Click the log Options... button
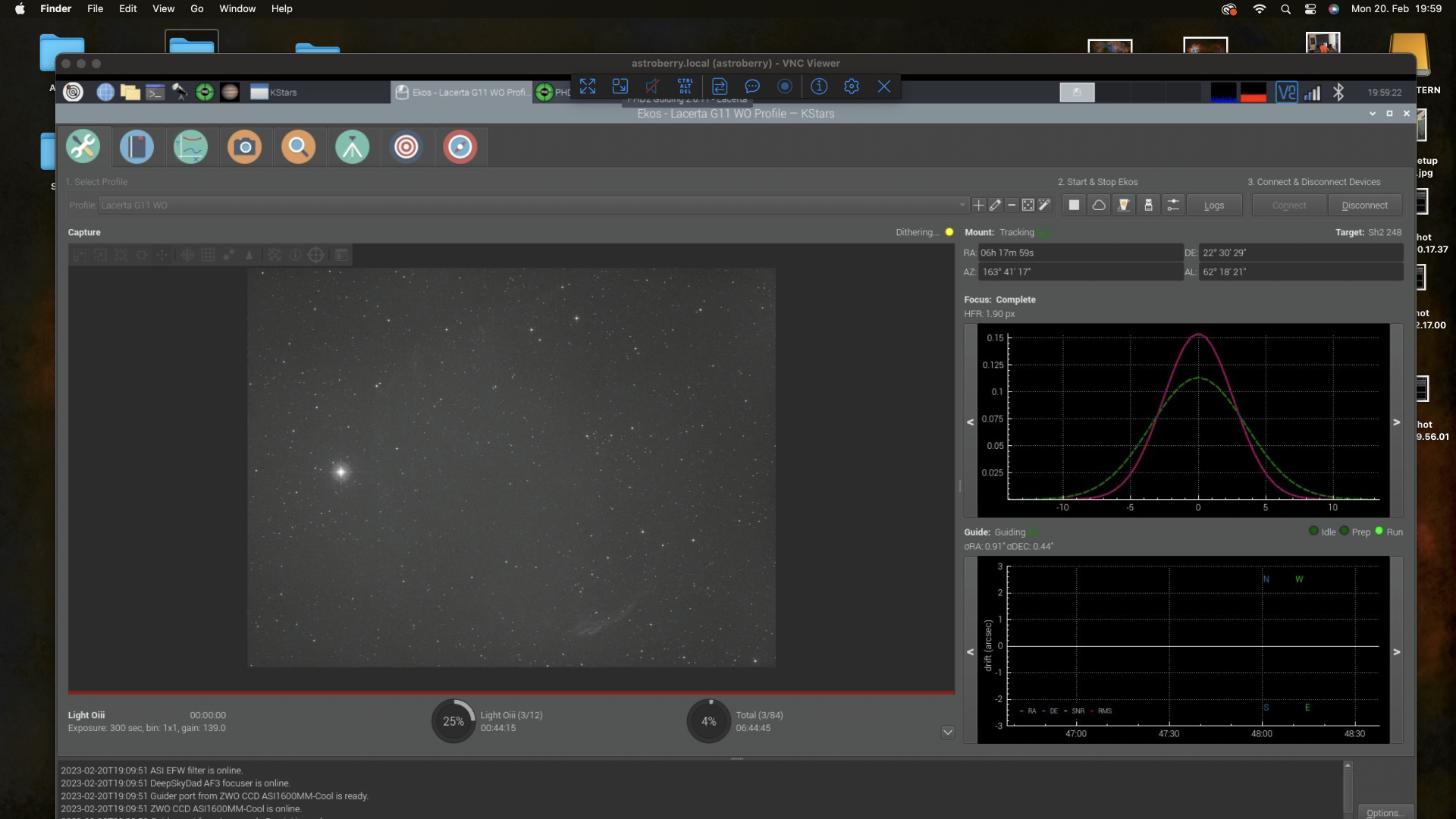This screenshot has height=819, width=1456. point(1385,812)
